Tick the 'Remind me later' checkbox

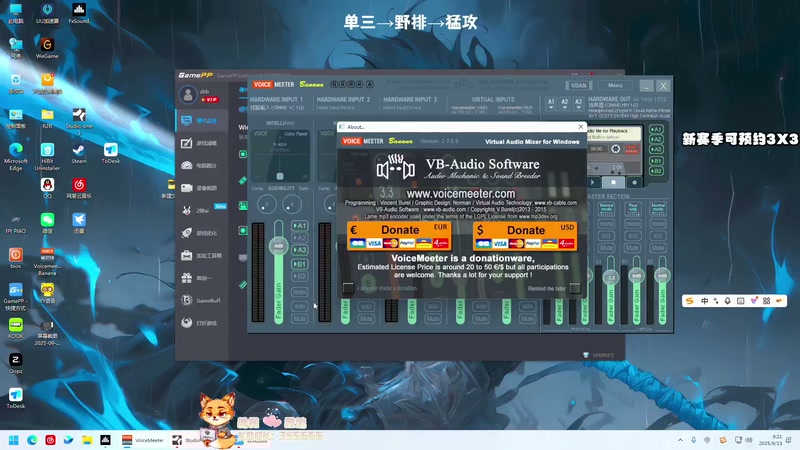pyautogui.click(x=574, y=288)
